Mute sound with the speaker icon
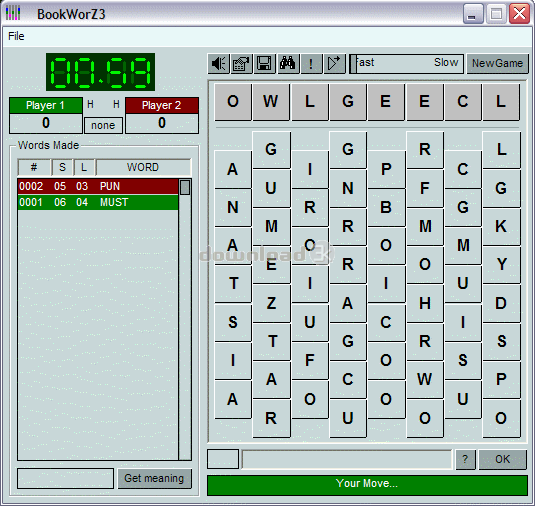This screenshot has height=506, width=535. (219, 63)
